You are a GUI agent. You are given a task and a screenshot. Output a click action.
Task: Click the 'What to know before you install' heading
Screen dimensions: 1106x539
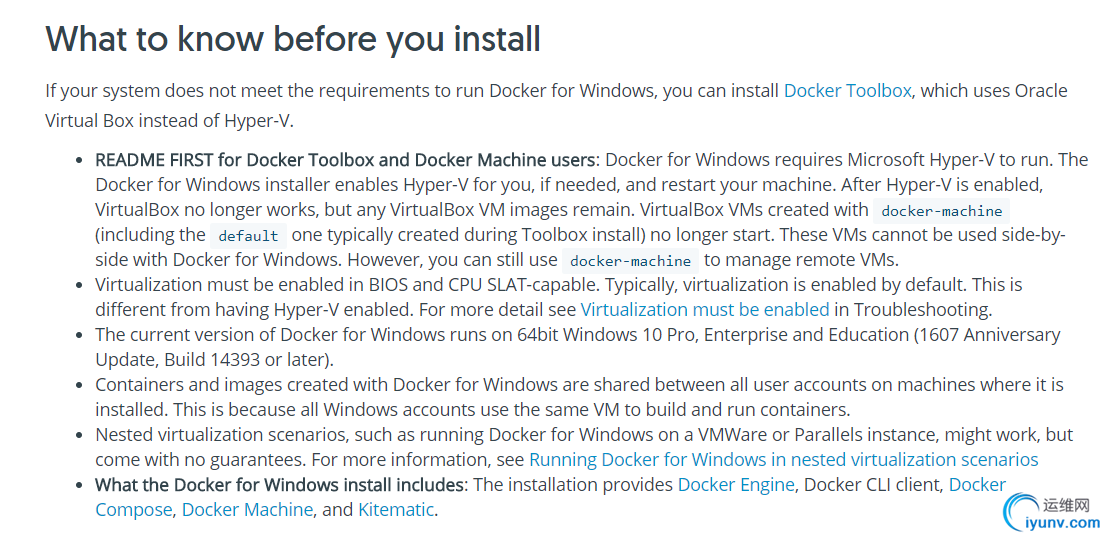(x=293, y=38)
